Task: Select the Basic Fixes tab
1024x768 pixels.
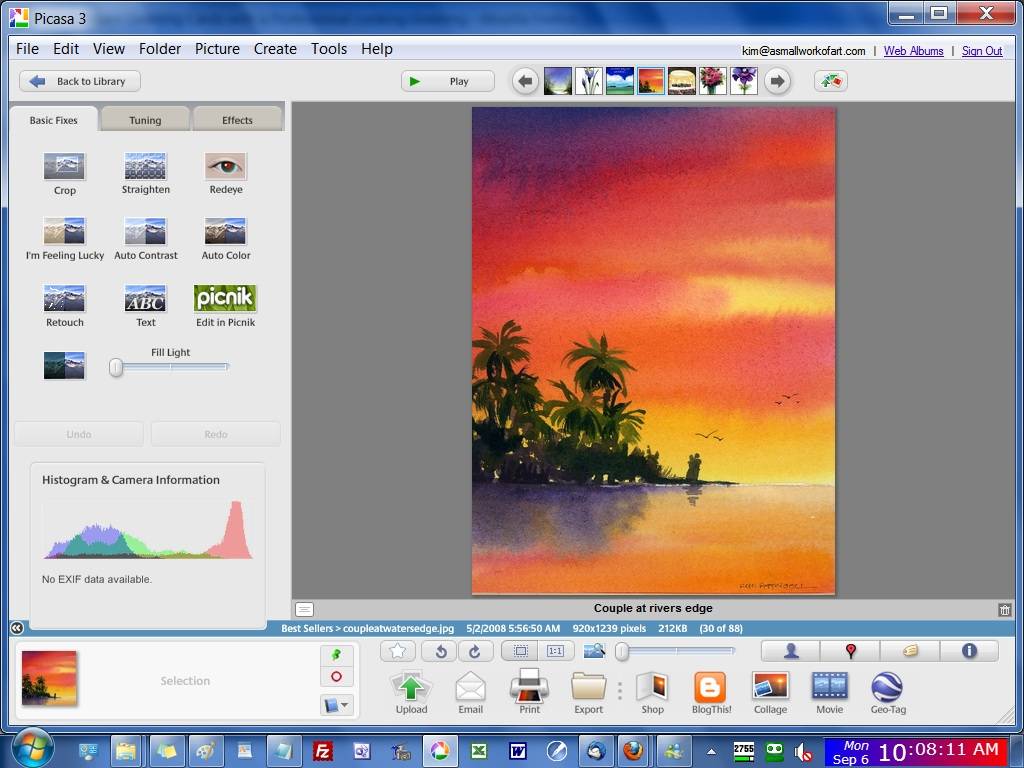Action: (x=54, y=120)
